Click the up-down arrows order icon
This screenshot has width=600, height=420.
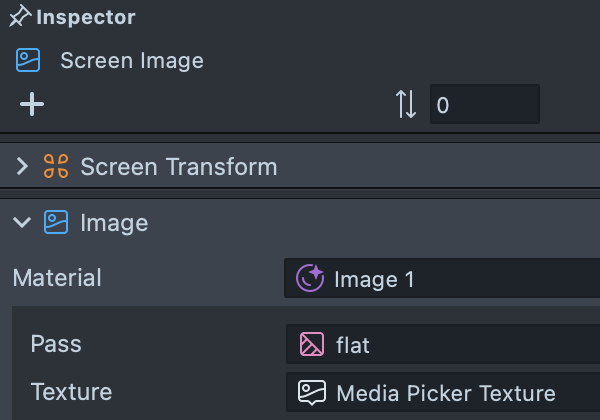coord(406,104)
